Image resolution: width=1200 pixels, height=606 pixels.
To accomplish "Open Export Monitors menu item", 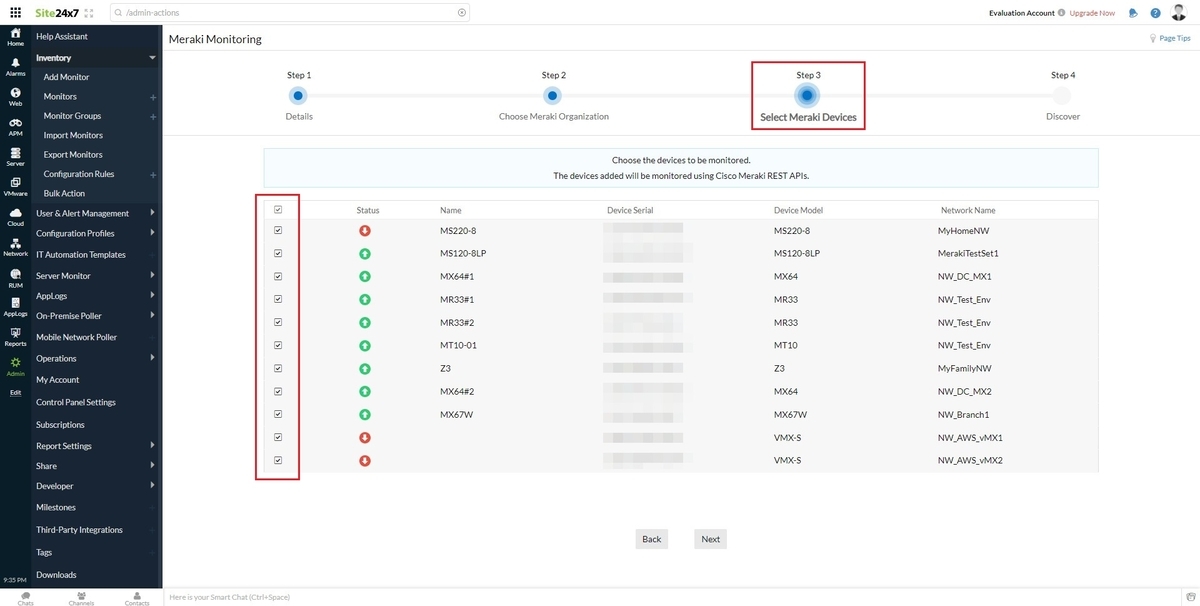I will click(73, 155).
